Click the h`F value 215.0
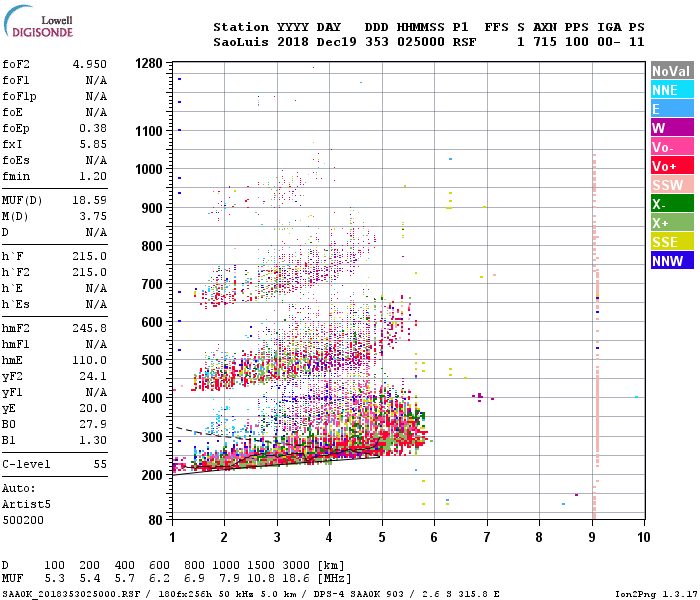The height and width of the screenshot is (600, 700). click(90, 256)
